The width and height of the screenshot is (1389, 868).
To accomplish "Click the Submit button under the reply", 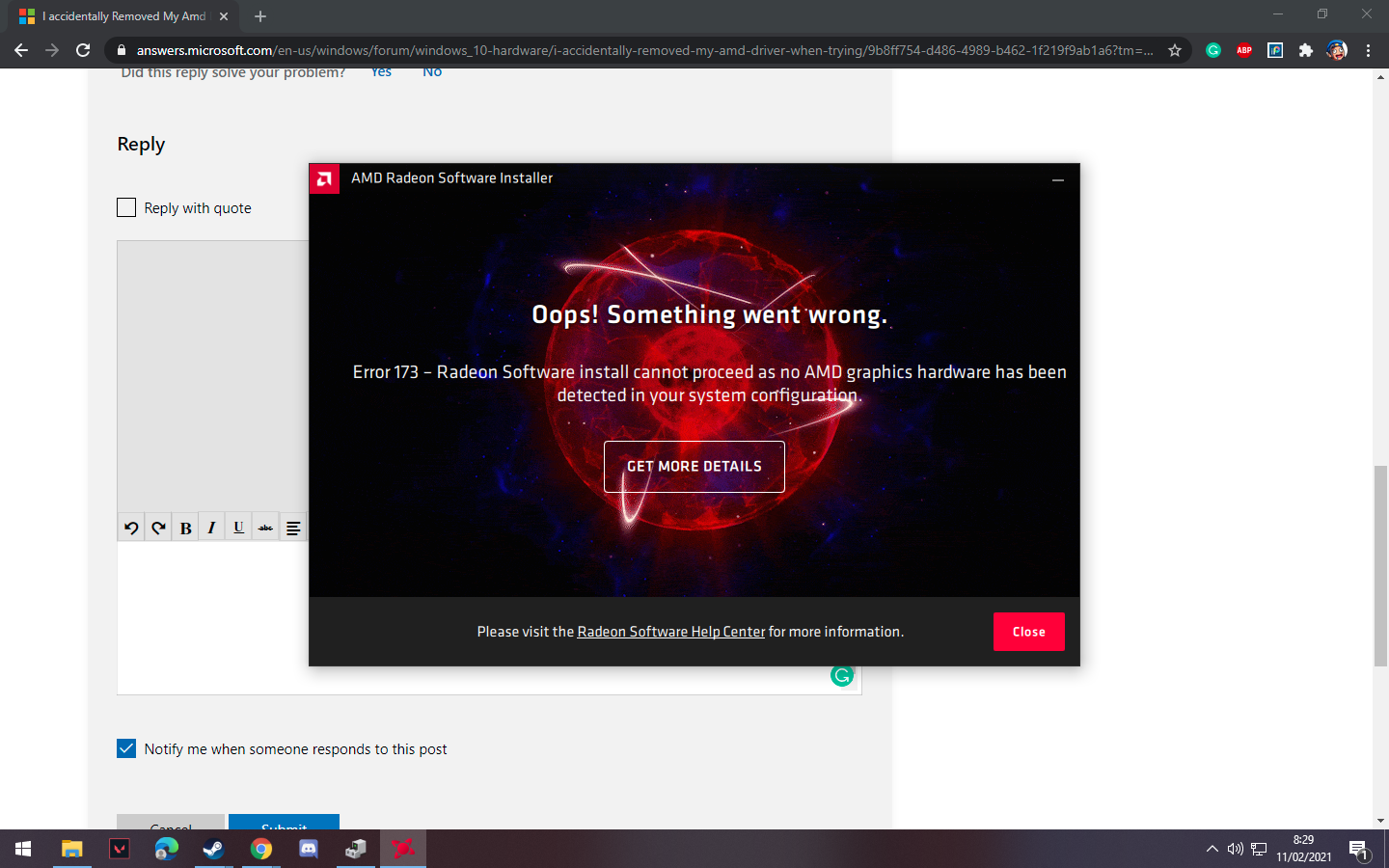I will pyautogui.click(x=284, y=823).
